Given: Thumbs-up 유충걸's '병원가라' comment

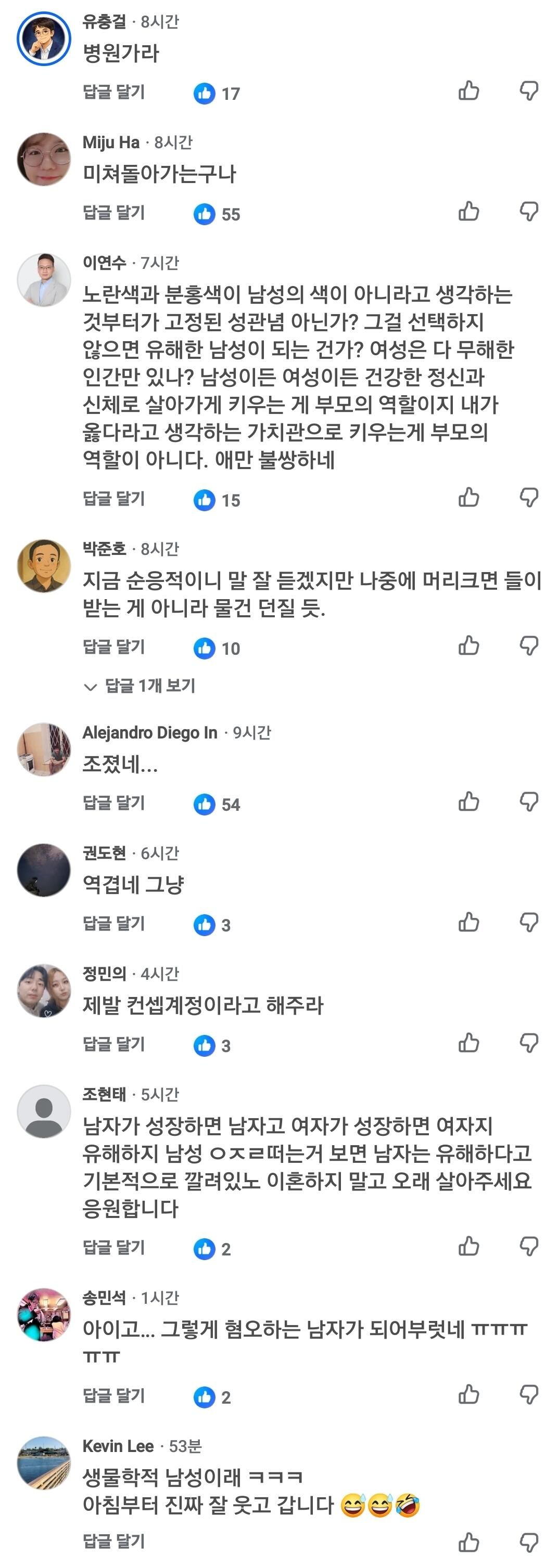Looking at the screenshot, I should coord(468,90).
